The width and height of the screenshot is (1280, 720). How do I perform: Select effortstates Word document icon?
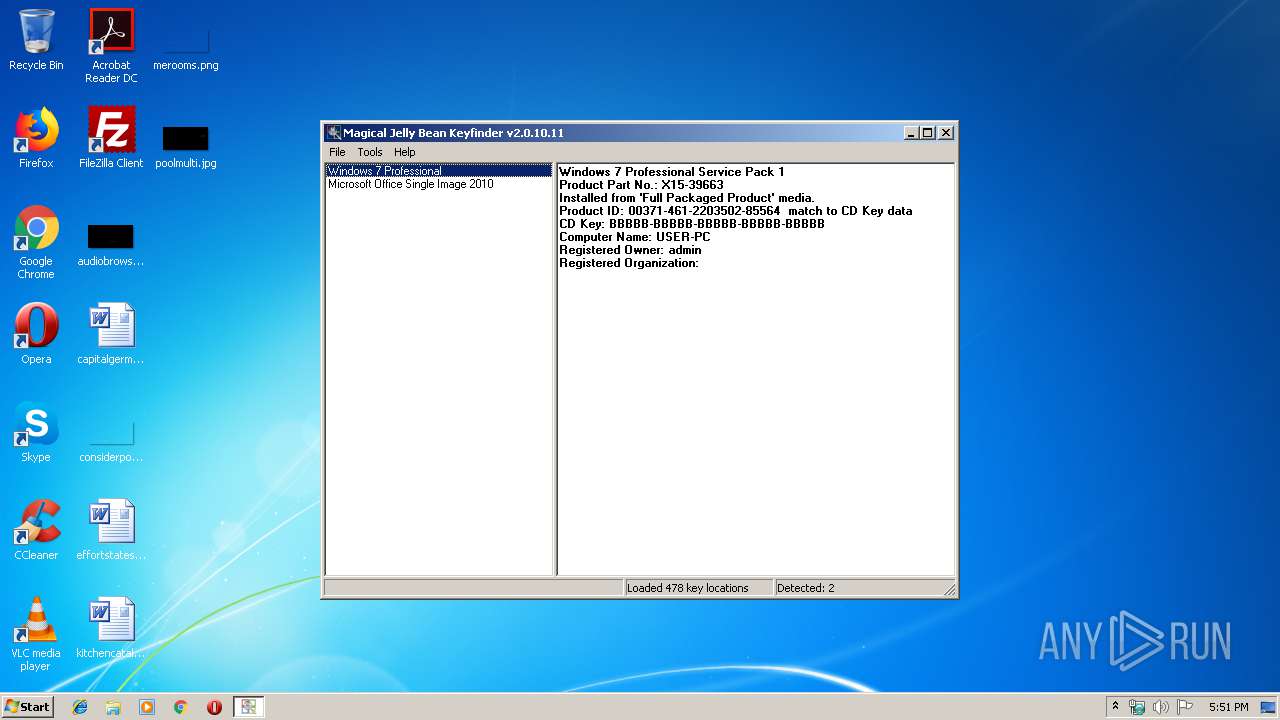[111, 530]
